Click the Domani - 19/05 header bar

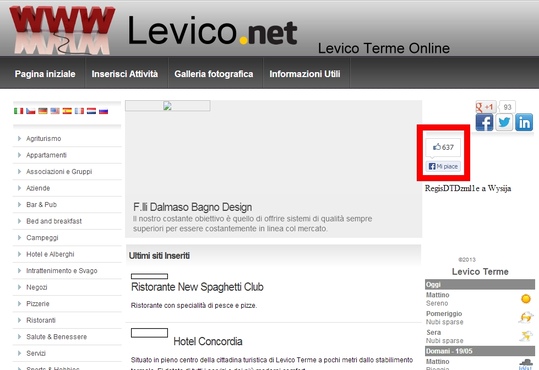480,351
